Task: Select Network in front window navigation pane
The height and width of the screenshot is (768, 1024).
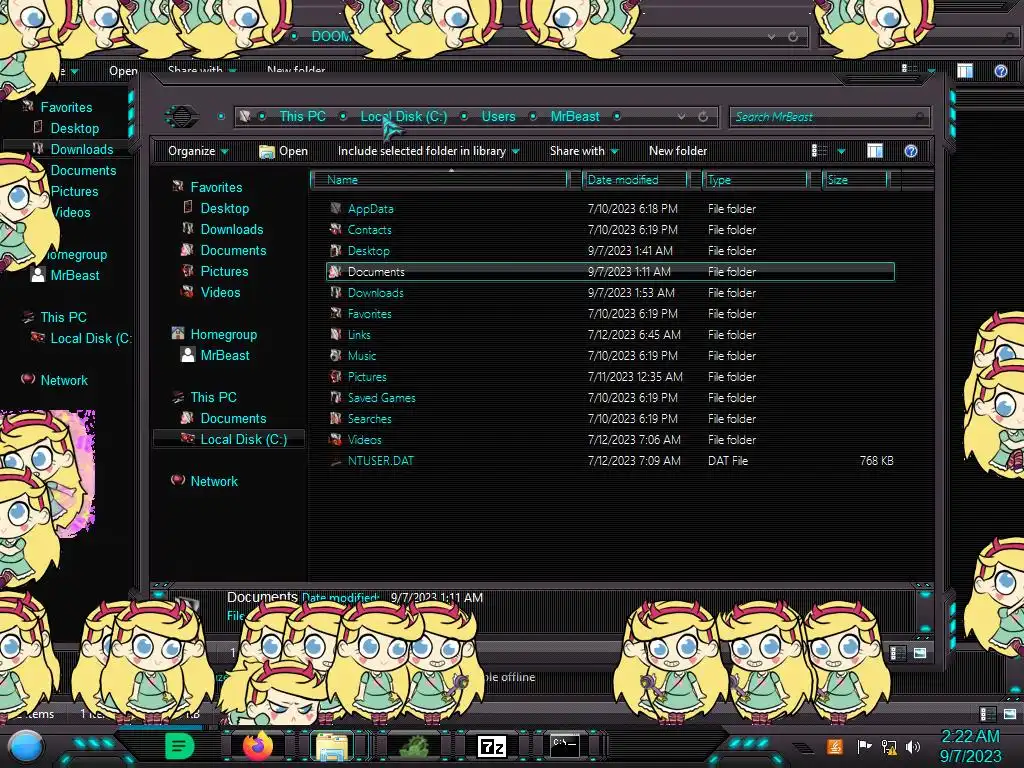Action: 214,481
